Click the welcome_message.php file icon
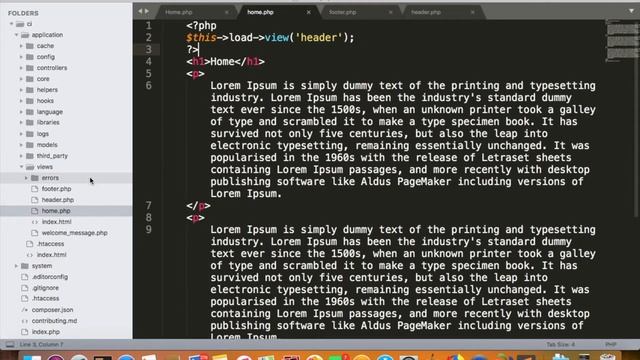This screenshot has width=640, height=360. [35, 233]
